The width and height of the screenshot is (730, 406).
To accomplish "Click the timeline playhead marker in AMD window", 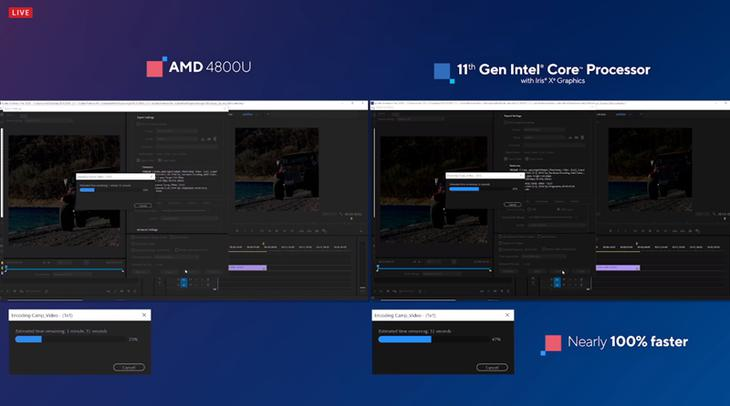I will [x=264, y=244].
